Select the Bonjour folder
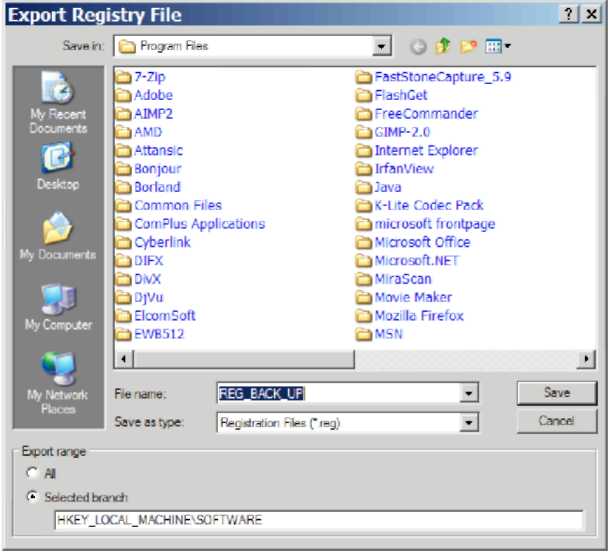Viewport: 610px width, 554px height. [149, 169]
